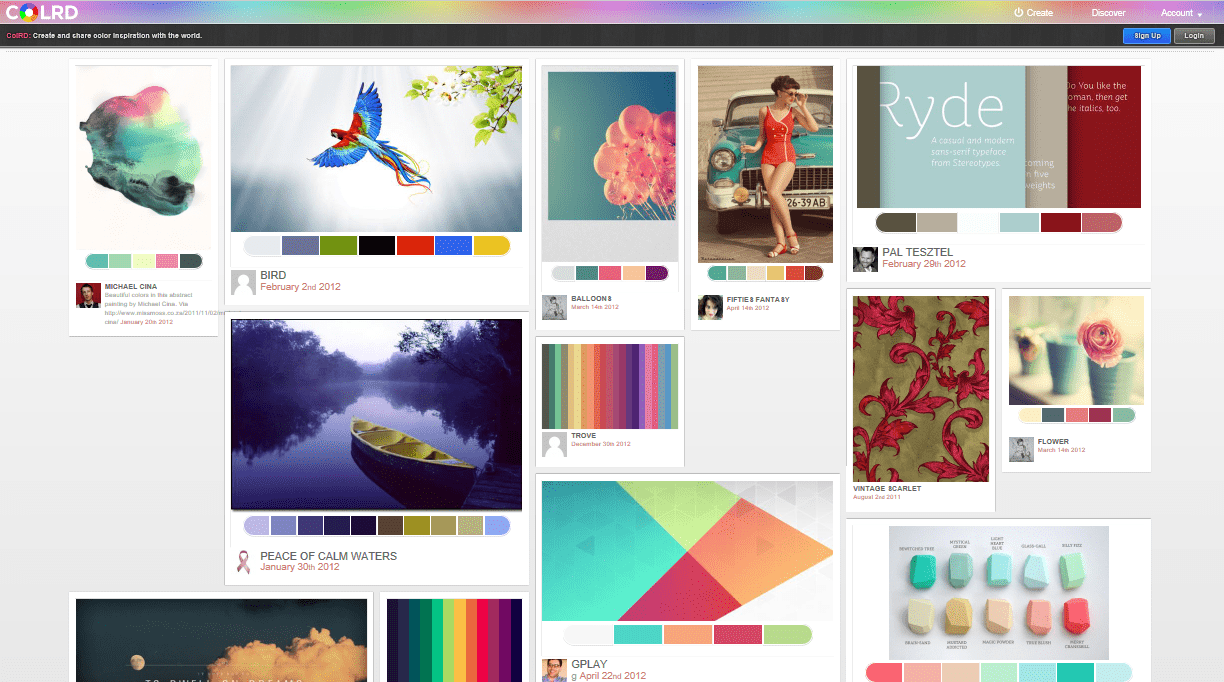Click the ColRD color-wheel logo
This screenshot has height=682, width=1224.
(30, 12)
